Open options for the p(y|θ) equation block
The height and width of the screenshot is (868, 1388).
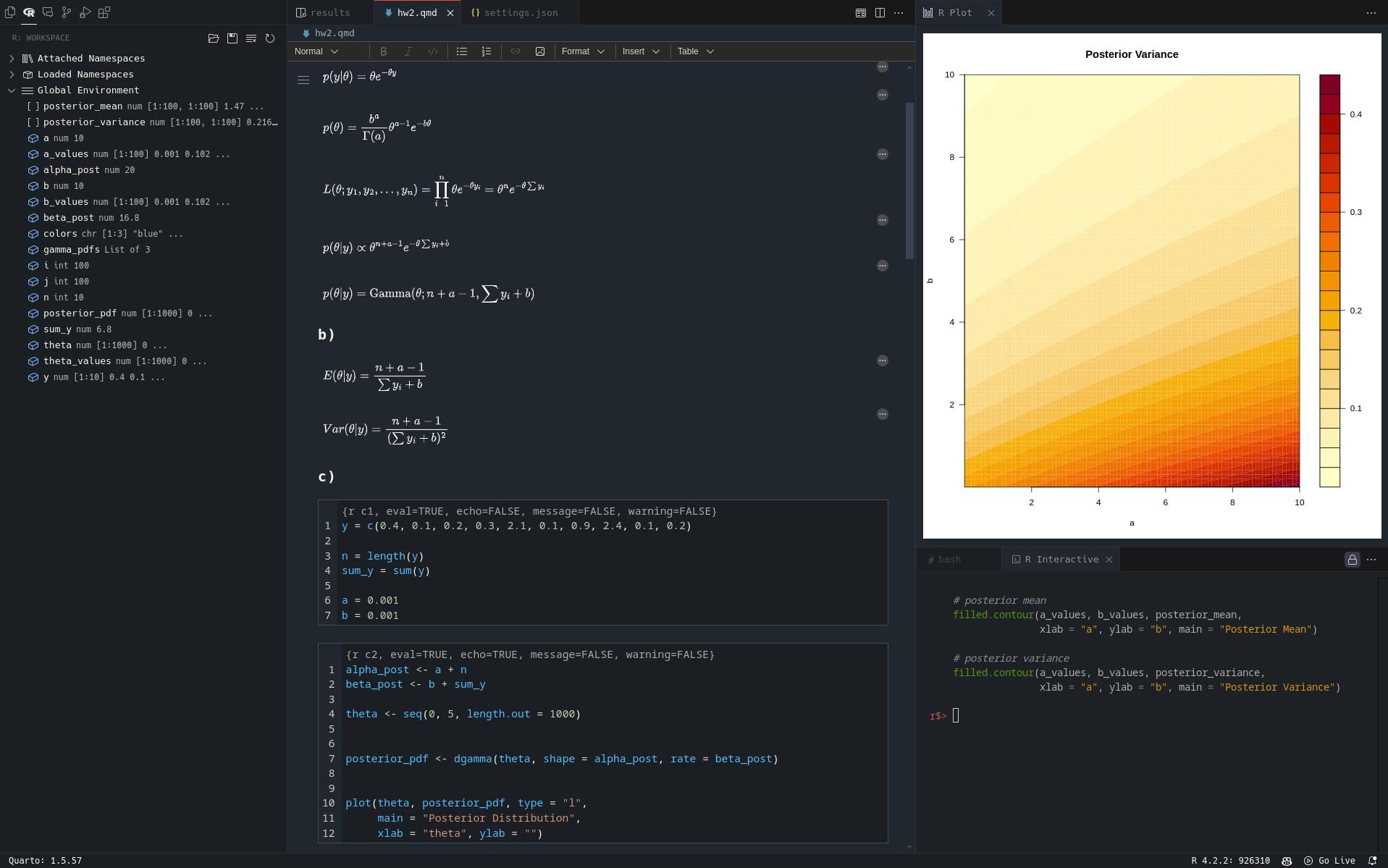point(883,67)
